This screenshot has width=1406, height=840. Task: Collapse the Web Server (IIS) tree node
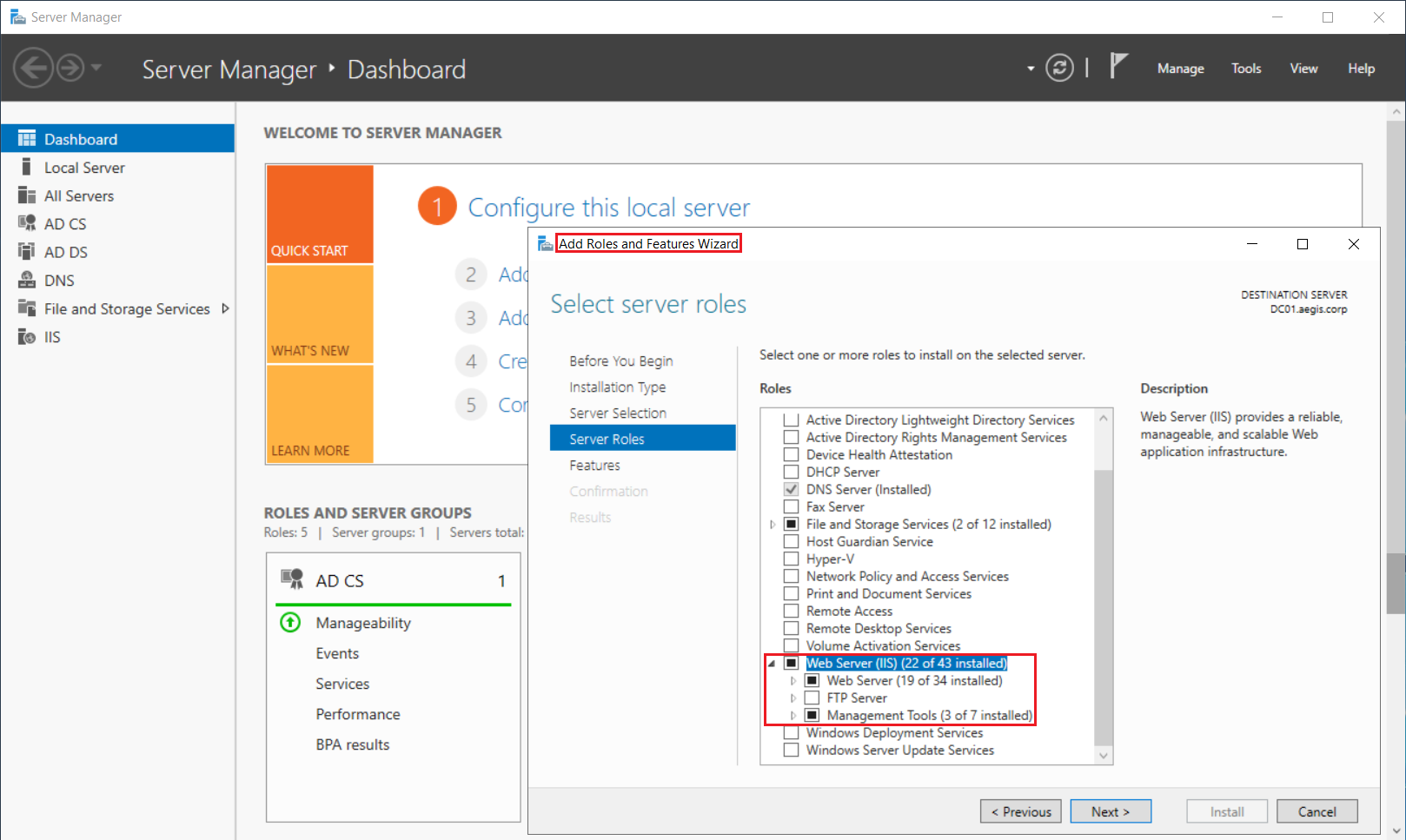tap(771, 663)
